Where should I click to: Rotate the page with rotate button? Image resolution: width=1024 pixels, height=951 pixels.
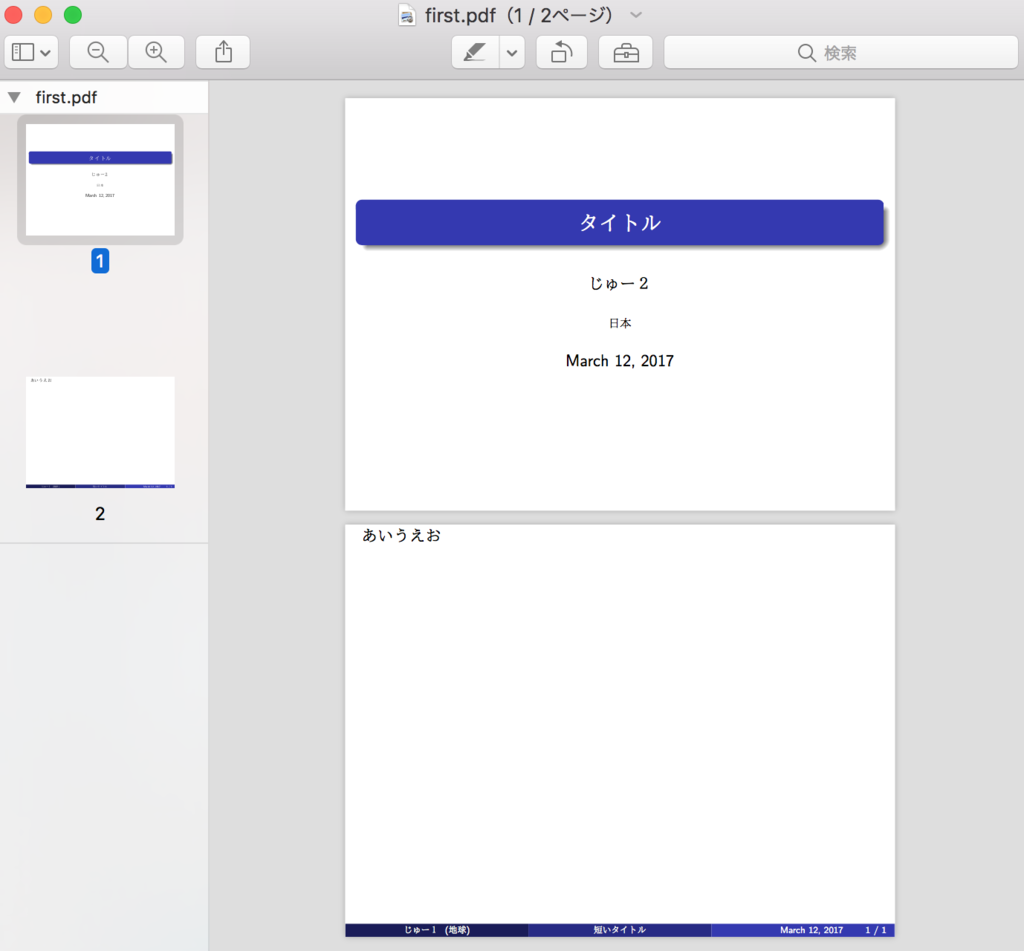[x=562, y=52]
